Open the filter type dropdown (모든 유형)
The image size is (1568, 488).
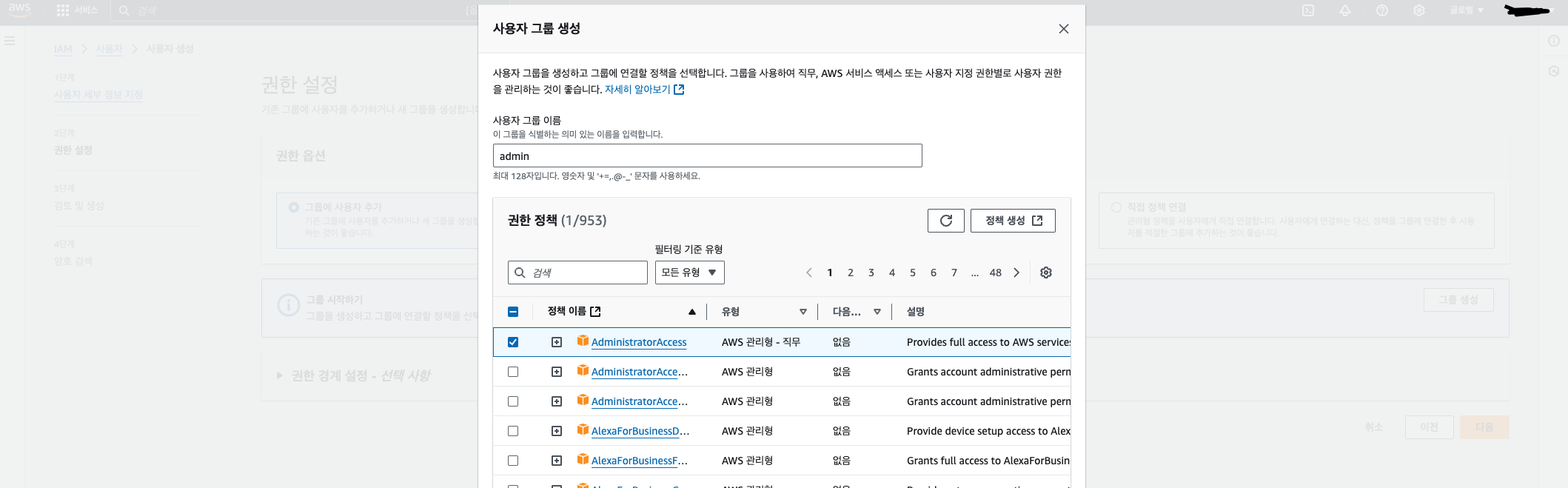click(689, 273)
